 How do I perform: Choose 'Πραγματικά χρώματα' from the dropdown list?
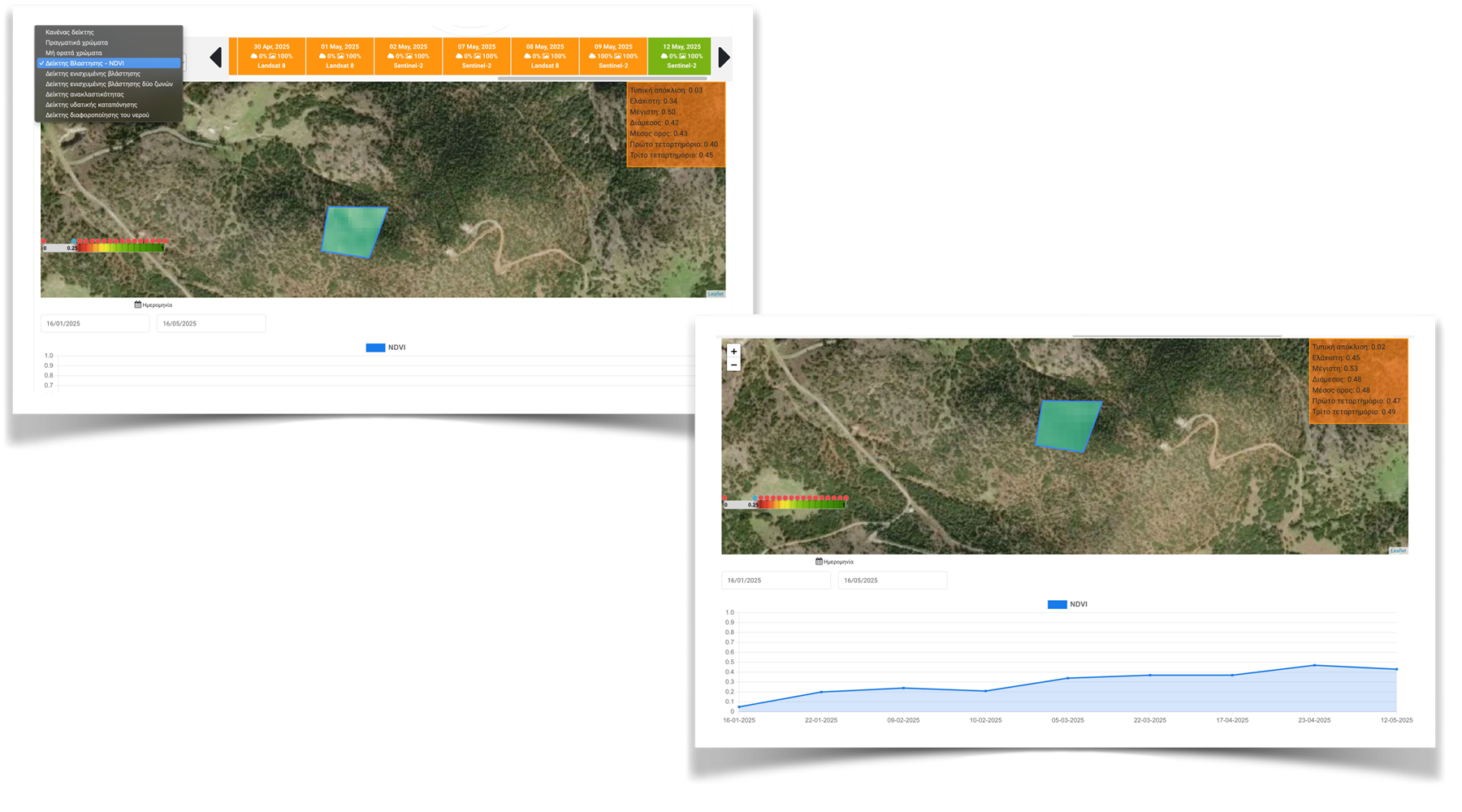[76, 42]
